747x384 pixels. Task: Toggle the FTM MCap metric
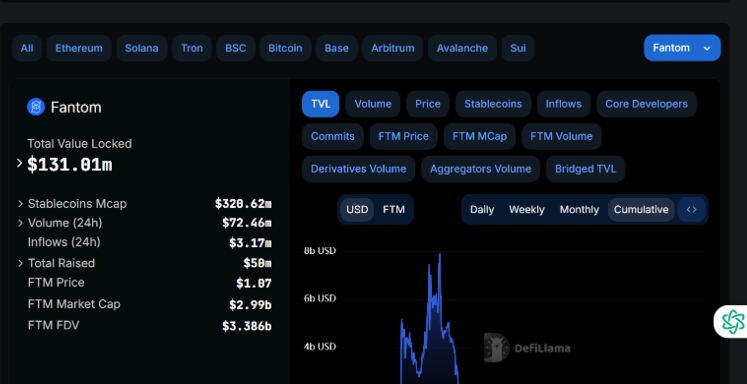[480, 136]
